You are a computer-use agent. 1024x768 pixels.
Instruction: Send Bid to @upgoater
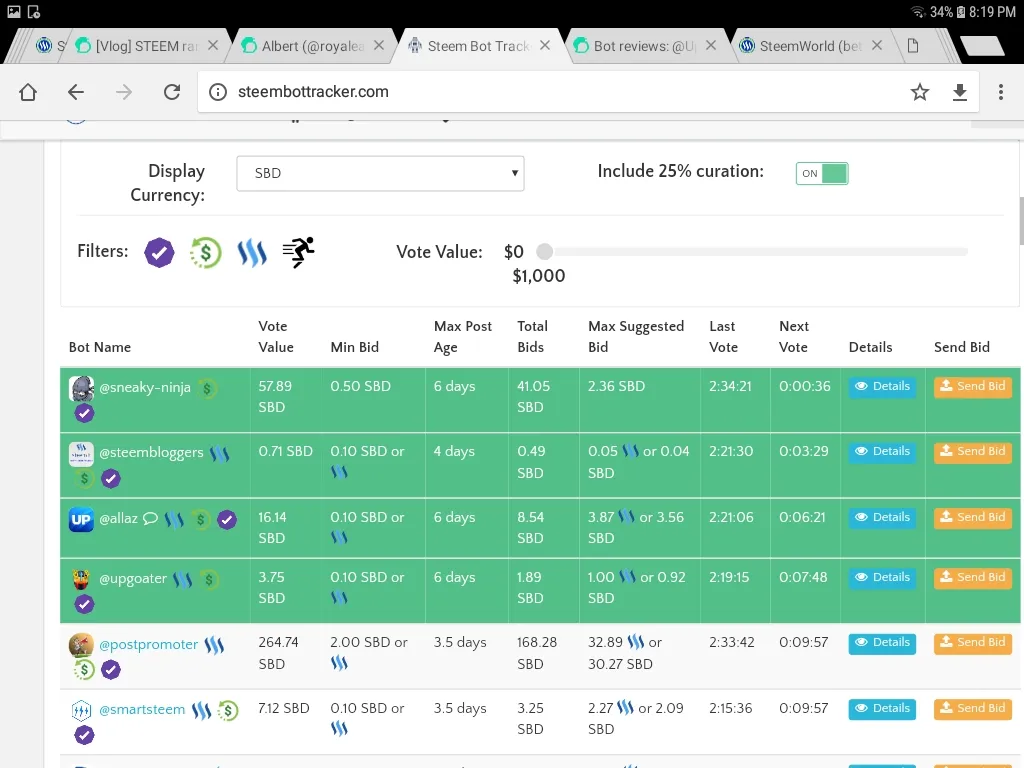click(973, 578)
